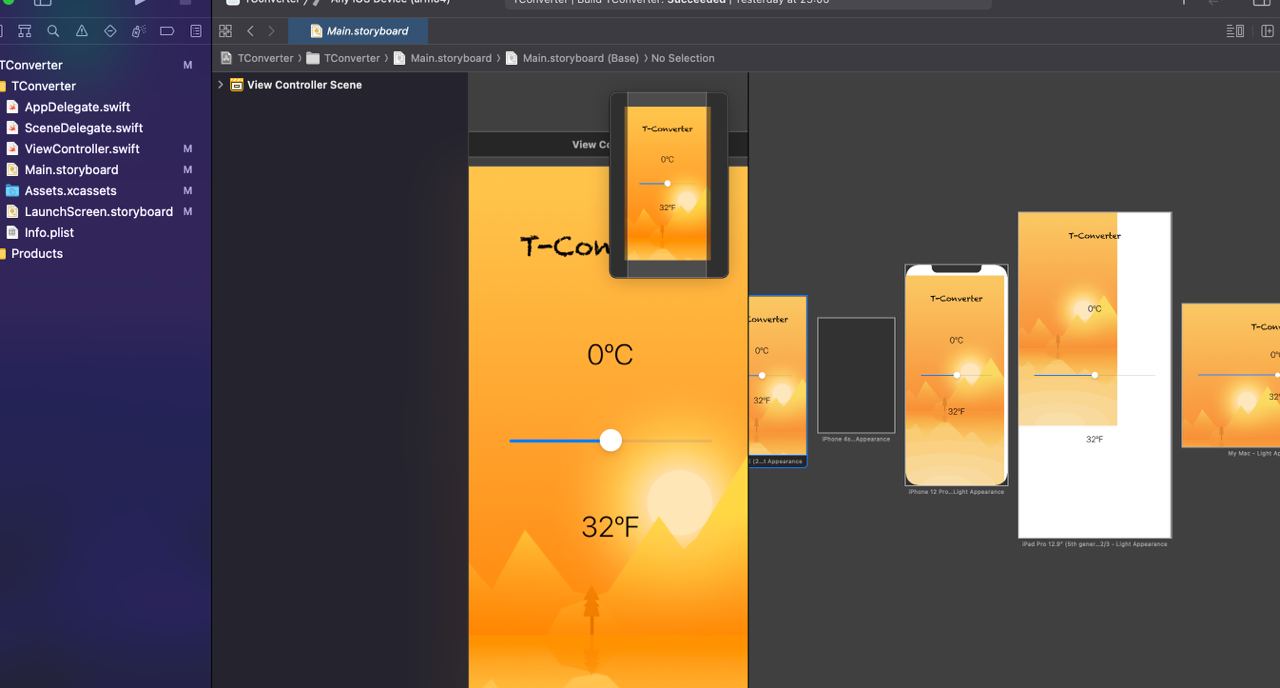This screenshot has width=1280, height=688.
Task: Select View Controller Scene in outline
Action: (x=304, y=85)
